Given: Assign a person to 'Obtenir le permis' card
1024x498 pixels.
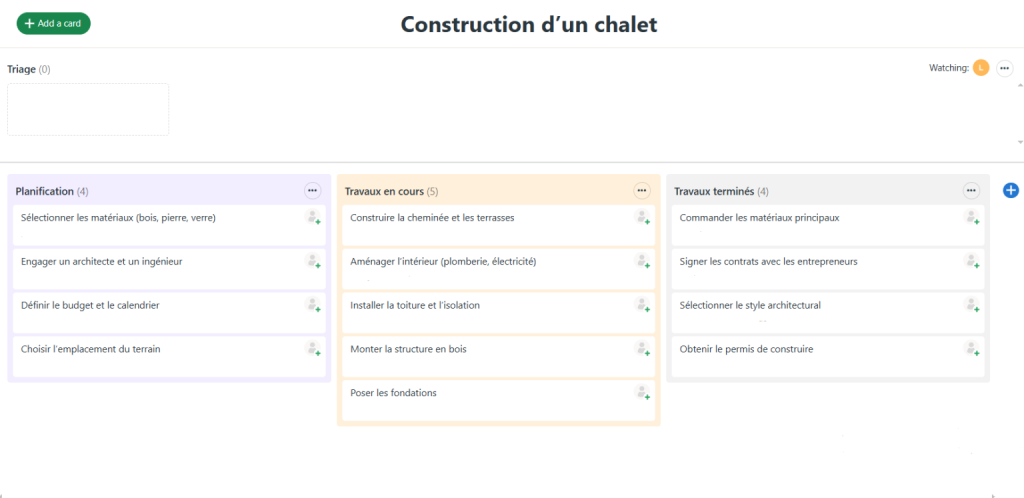Looking at the screenshot, I should click(x=971, y=349).
